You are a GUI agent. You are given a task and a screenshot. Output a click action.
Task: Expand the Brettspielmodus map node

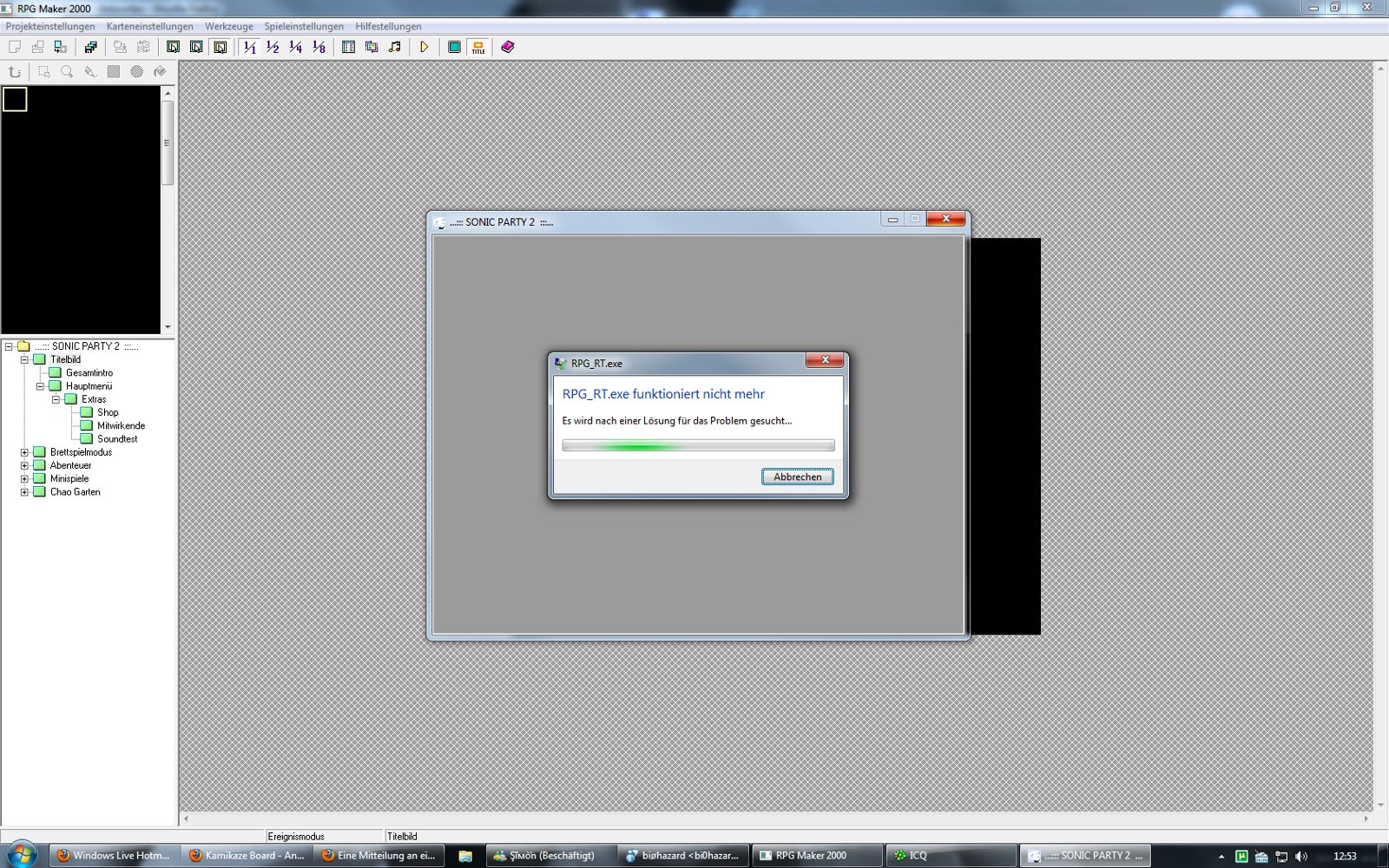[x=24, y=452]
